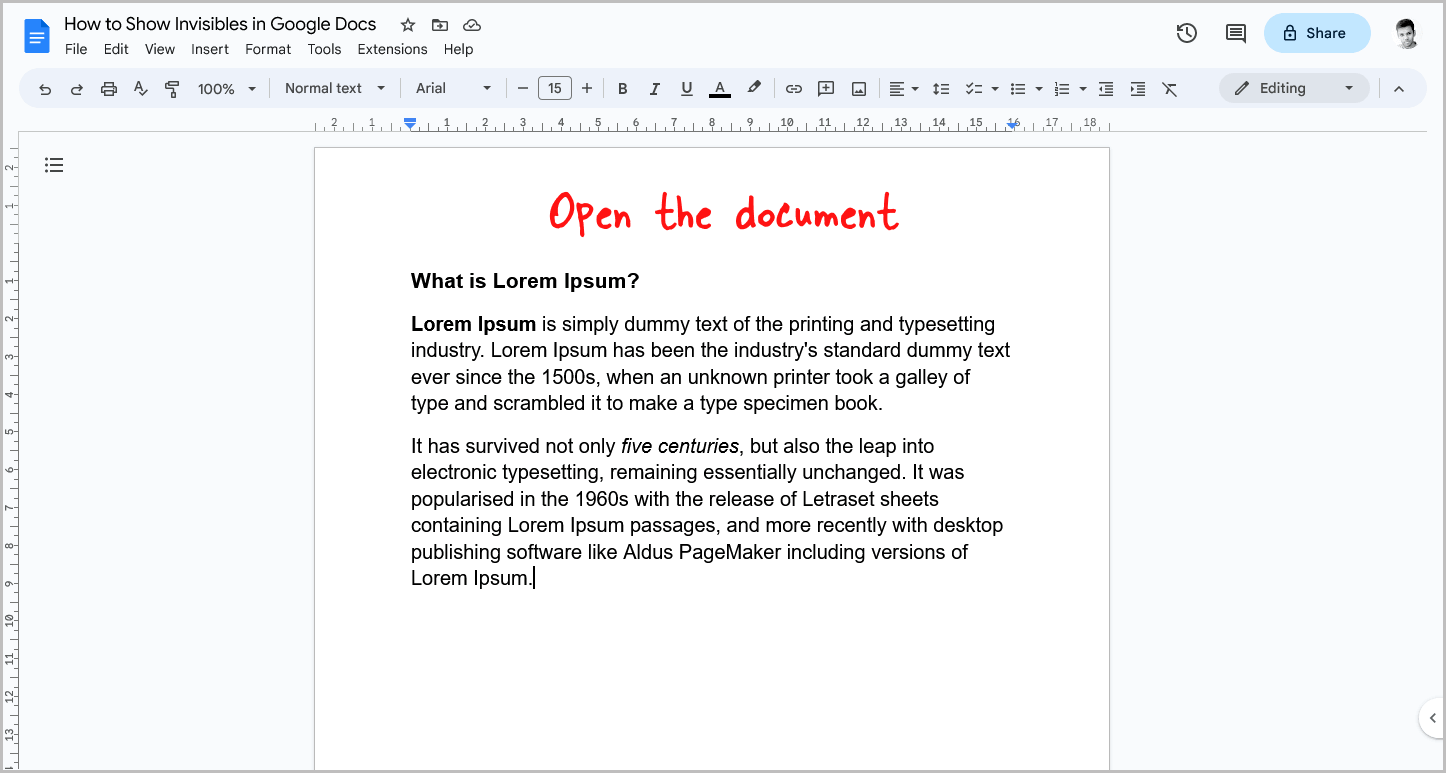Screen dimensions: 1446x773
Task: Insert a link
Action: [793, 88]
